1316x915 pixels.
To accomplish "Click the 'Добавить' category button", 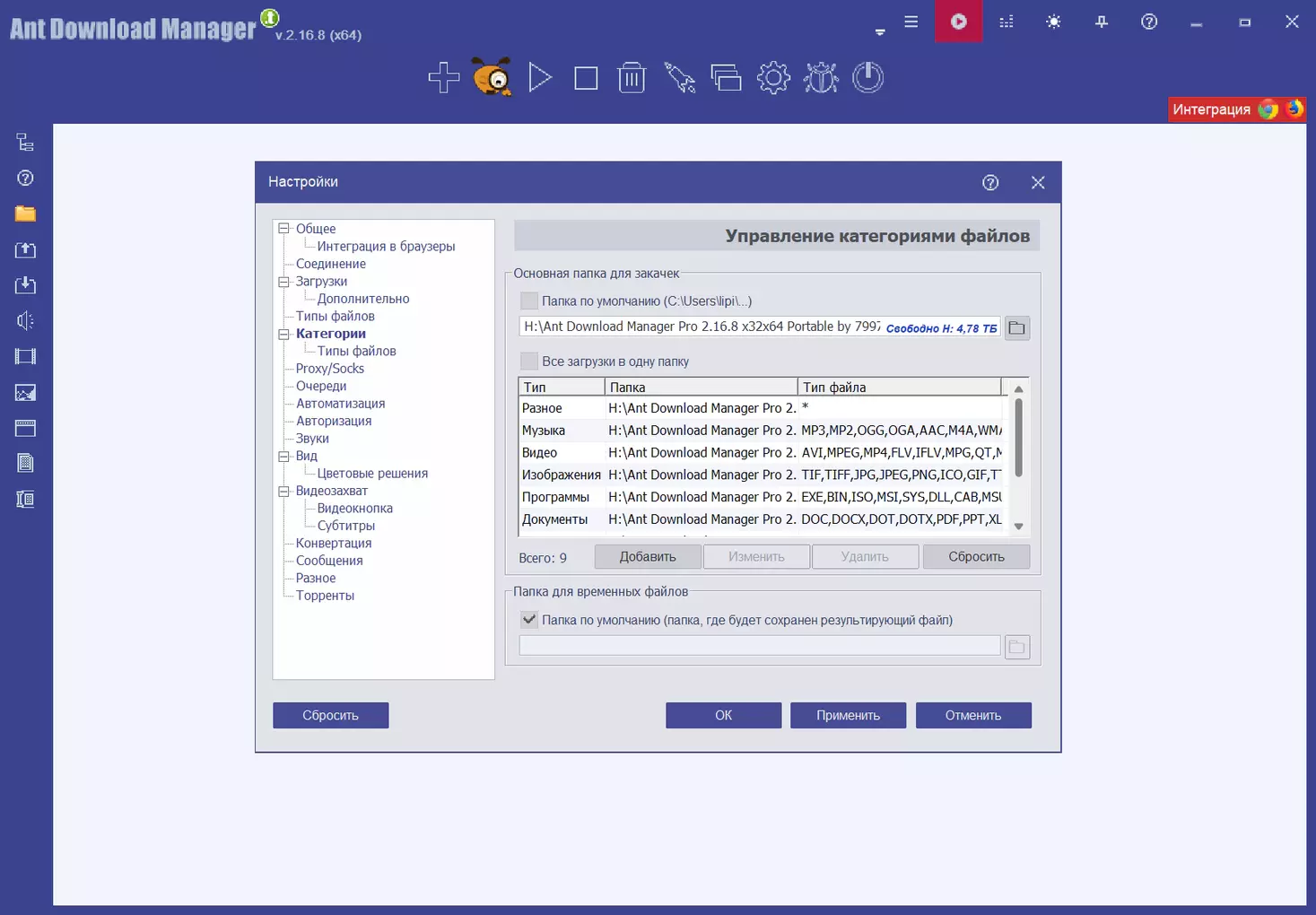I will [x=648, y=557].
